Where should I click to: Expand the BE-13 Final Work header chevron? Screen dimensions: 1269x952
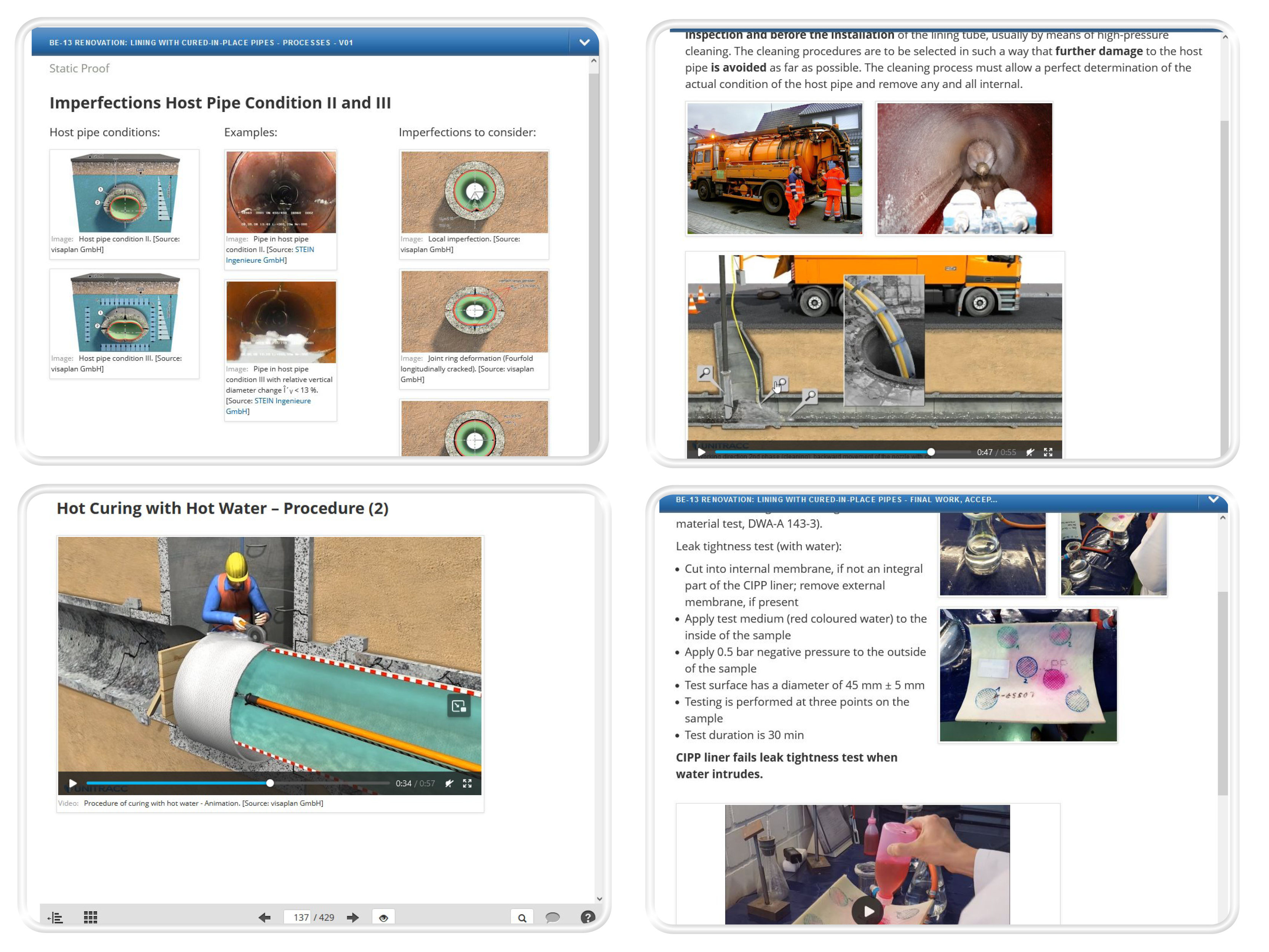pyautogui.click(x=1213, y=500)
